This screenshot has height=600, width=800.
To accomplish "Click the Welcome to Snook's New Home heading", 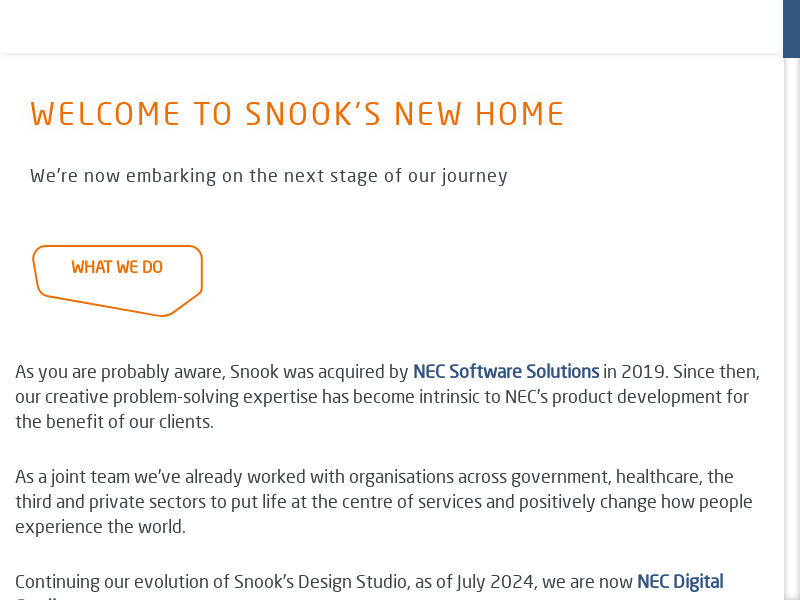I will [x=297, y=115].
